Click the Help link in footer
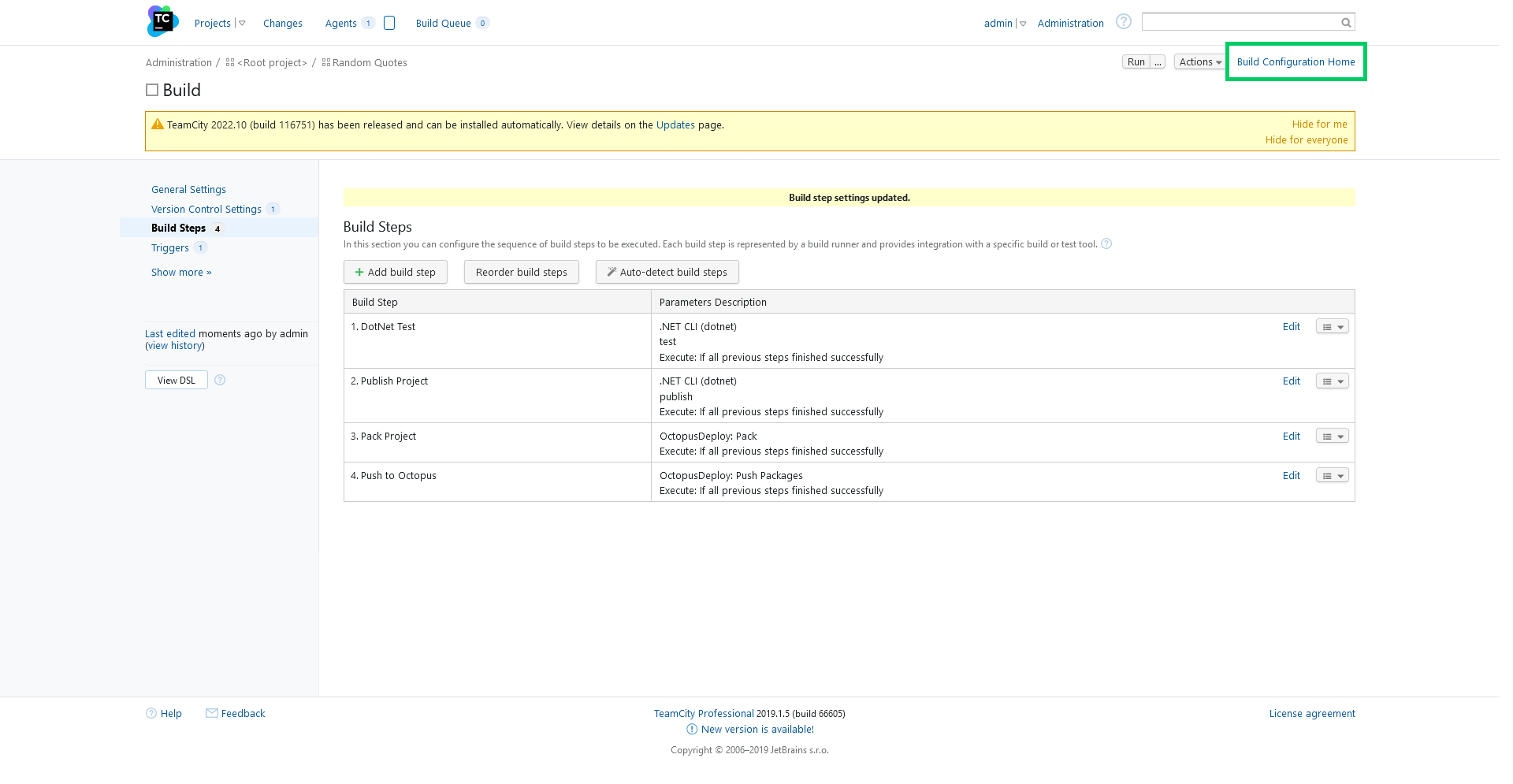 tap(171, 714)
